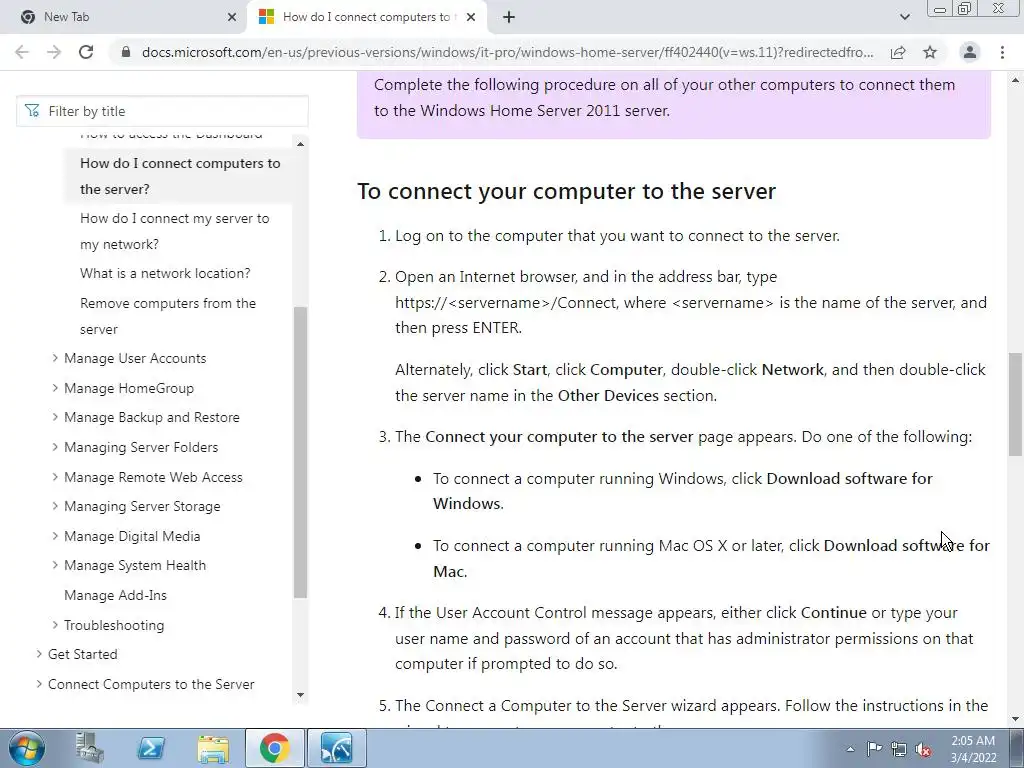Bookmark this page with the star icon
Screen dimensions: 1024x768
click(x=930, y=52)
